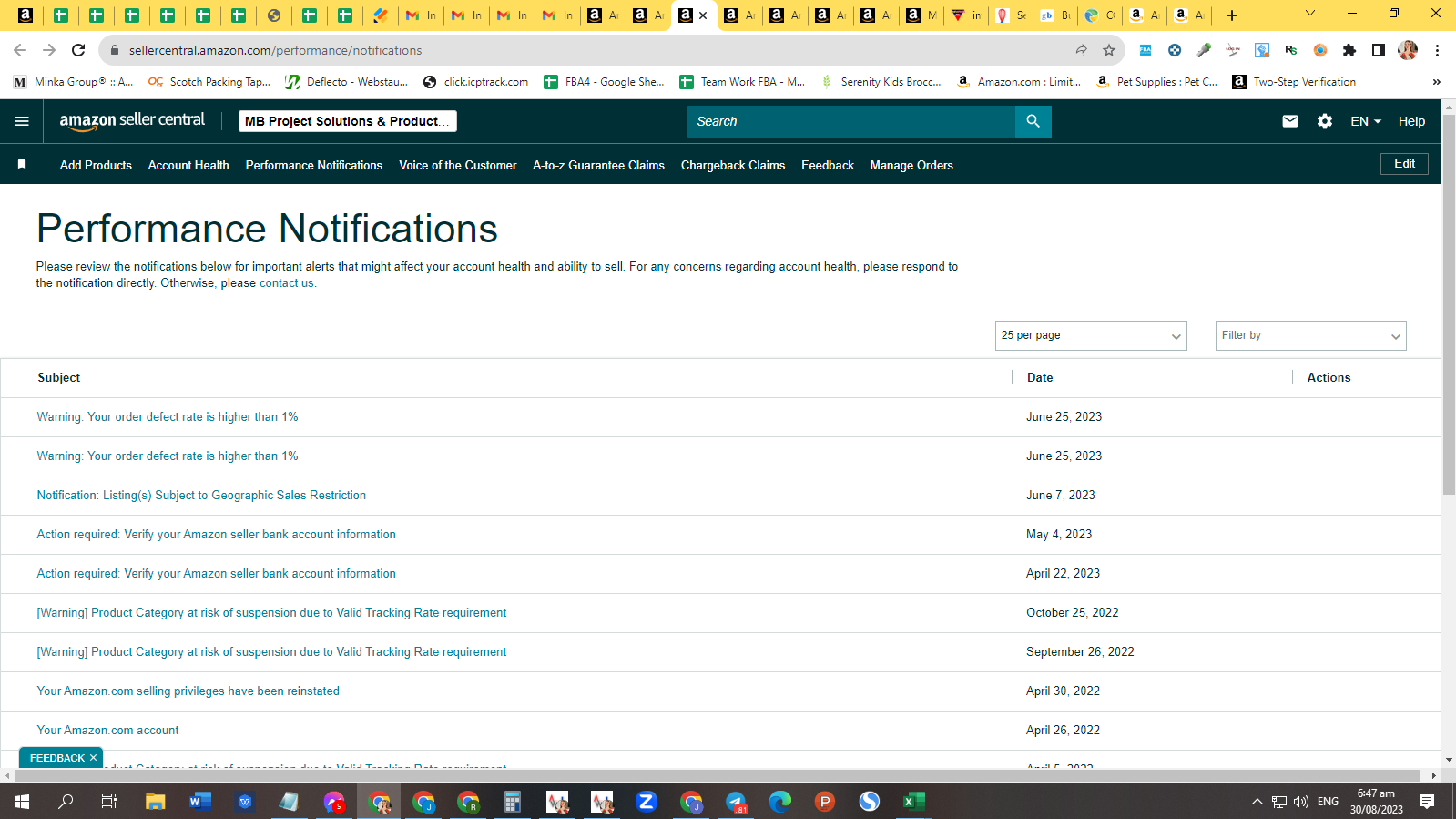Open Task View on the taskbar
The width and height of the screenshot is (1456, 819).
click(x=109, y=802)
